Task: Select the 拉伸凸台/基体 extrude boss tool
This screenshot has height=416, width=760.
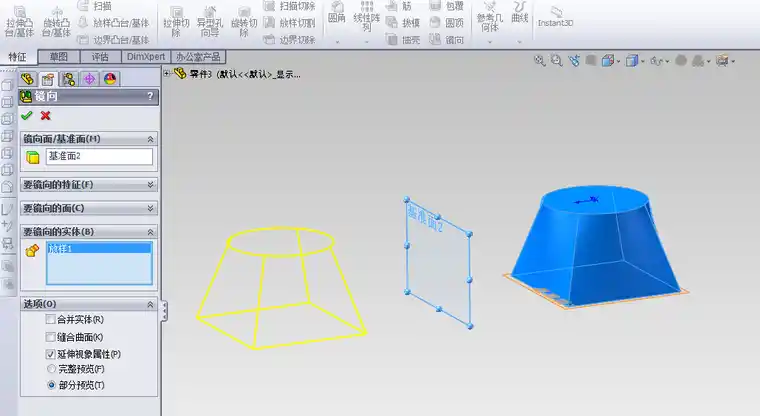Action: (x=19, y=22)
